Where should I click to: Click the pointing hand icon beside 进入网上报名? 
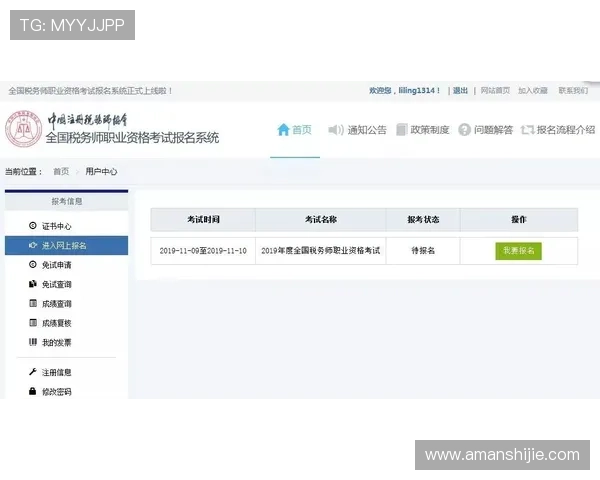pyautogui.click(x=33, y=245)
